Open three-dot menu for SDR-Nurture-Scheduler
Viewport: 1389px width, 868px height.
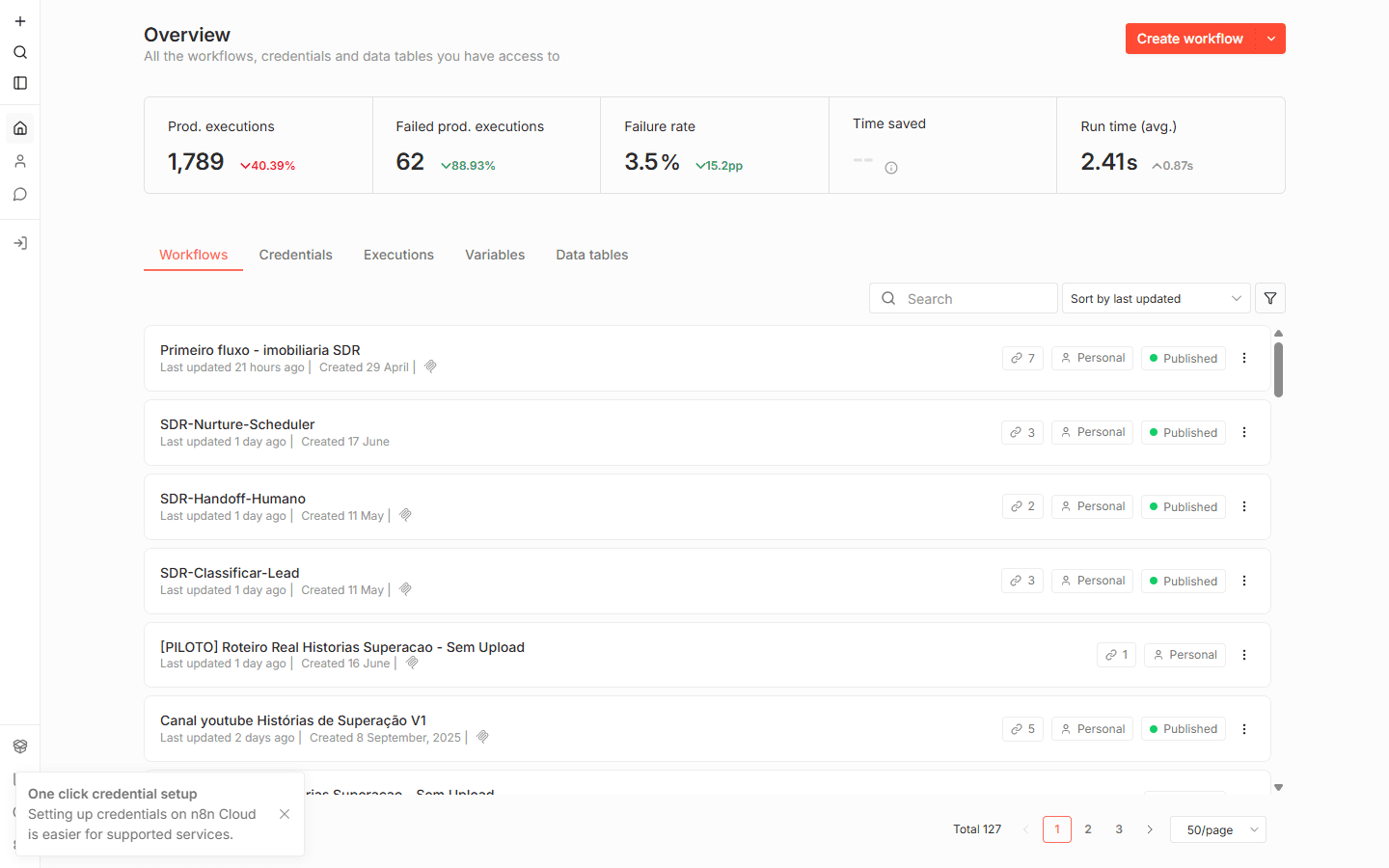pos(1244,432)
